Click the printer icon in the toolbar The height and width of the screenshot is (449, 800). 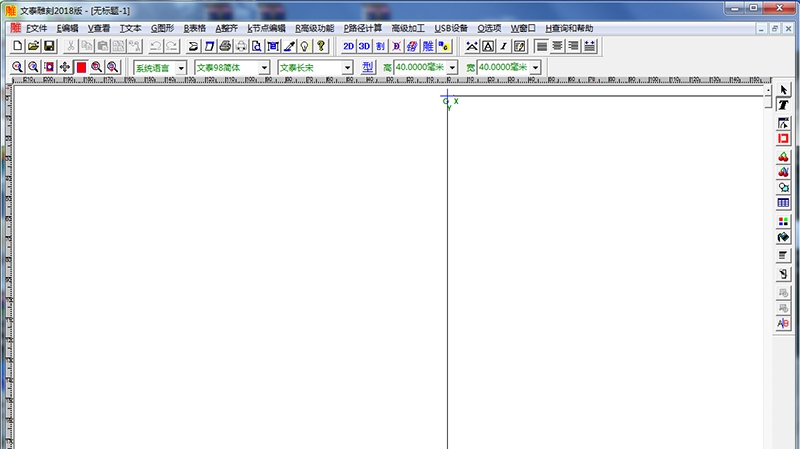[226, 46]
